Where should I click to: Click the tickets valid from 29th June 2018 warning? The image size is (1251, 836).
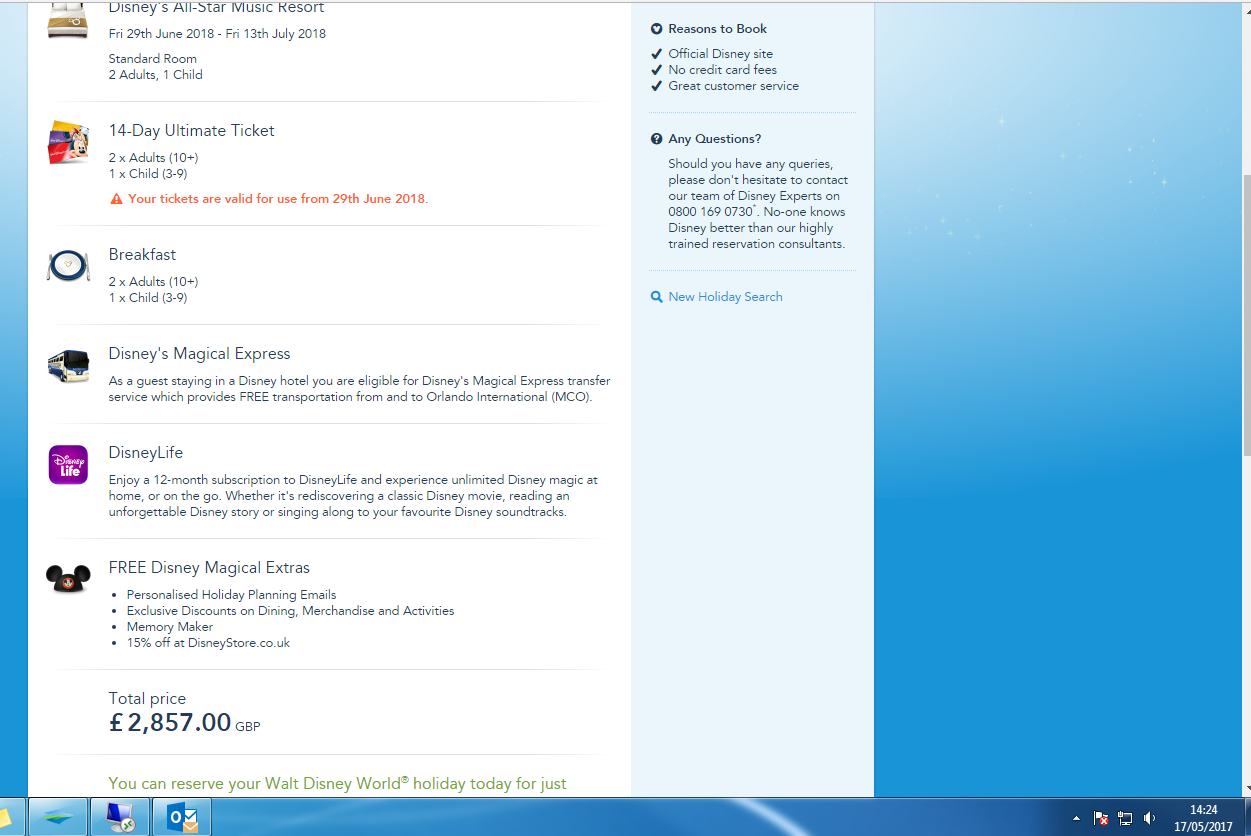pos(278,199)
